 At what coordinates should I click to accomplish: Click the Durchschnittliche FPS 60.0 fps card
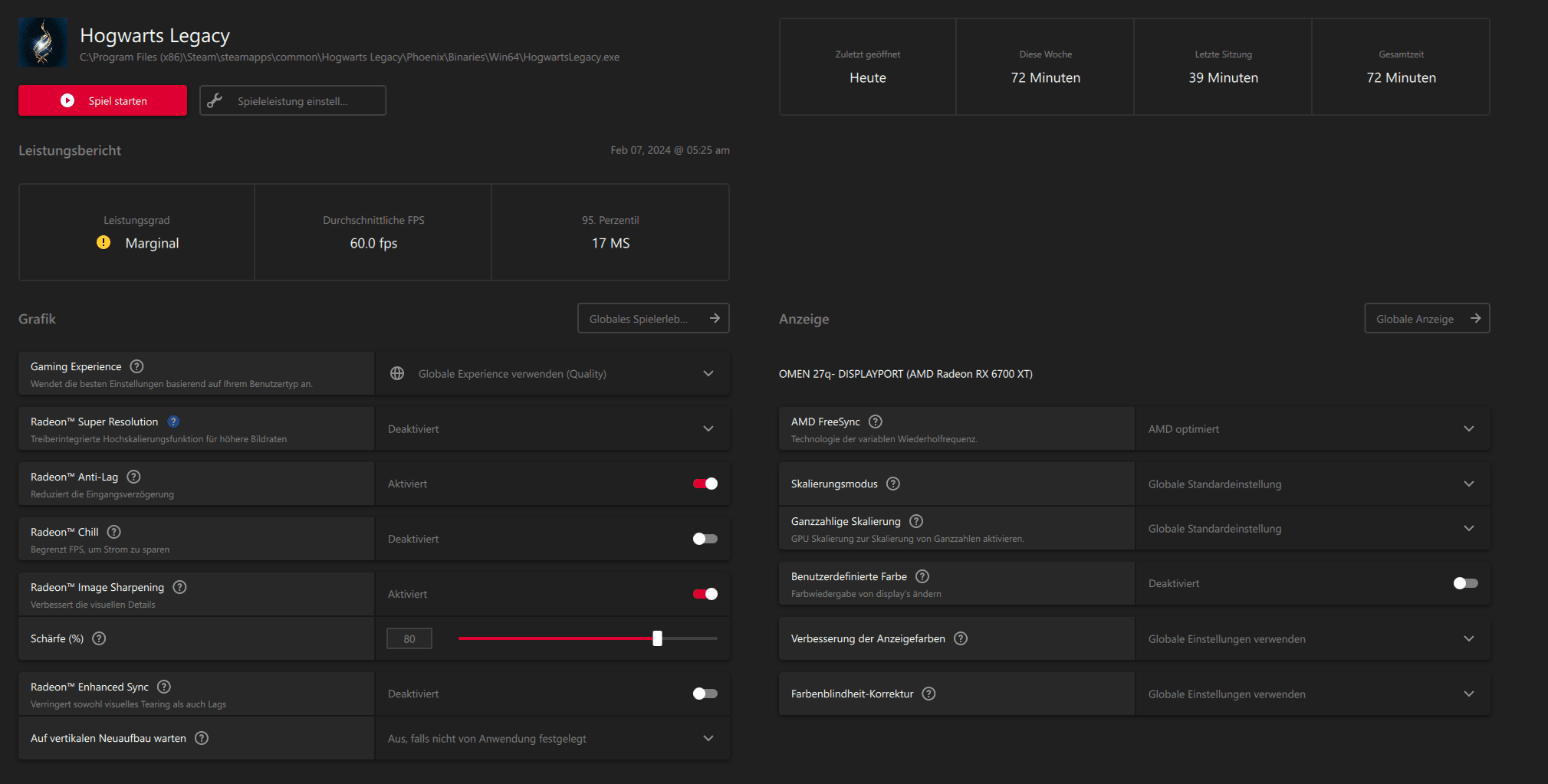coord(373,232)
